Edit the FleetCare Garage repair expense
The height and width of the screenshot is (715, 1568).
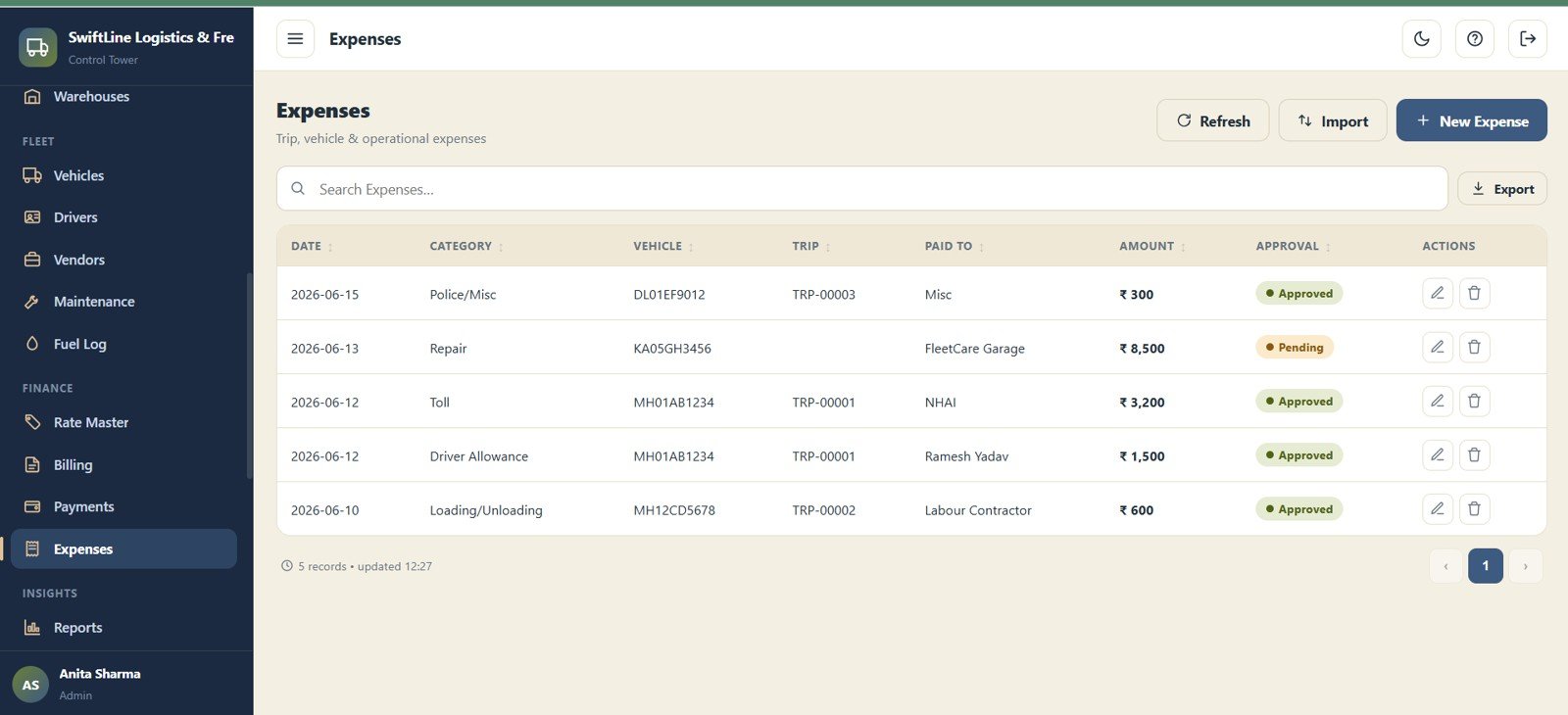click(x=1437, y=347)
